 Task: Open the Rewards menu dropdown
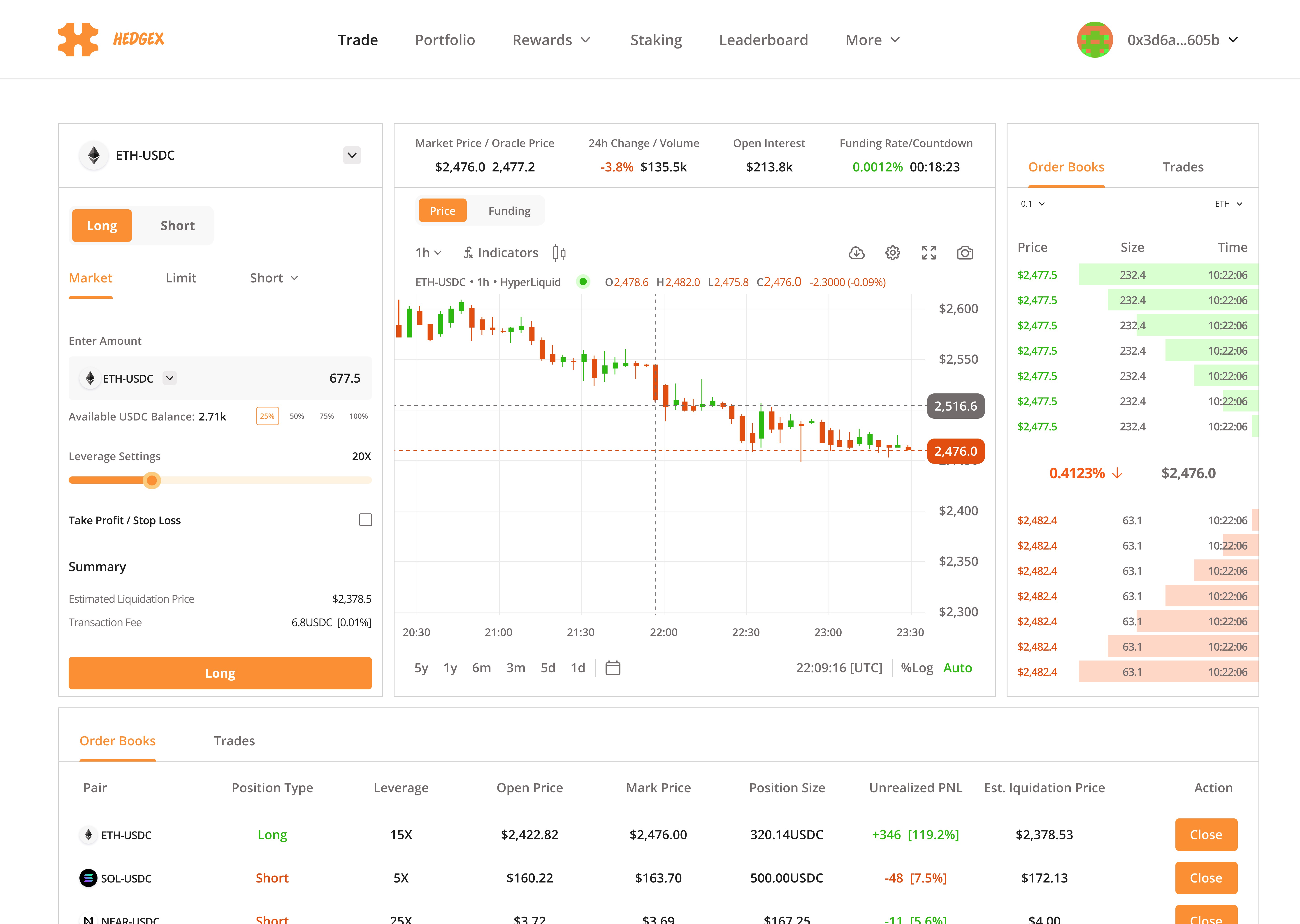[552, 40]
